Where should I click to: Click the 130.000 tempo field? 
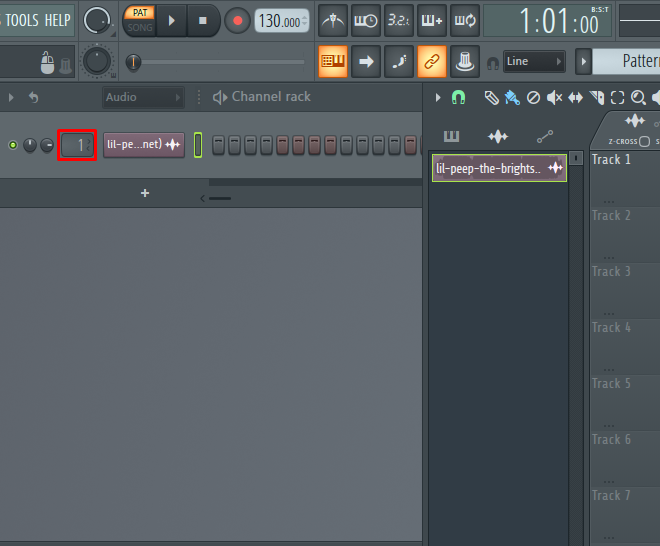282,21
